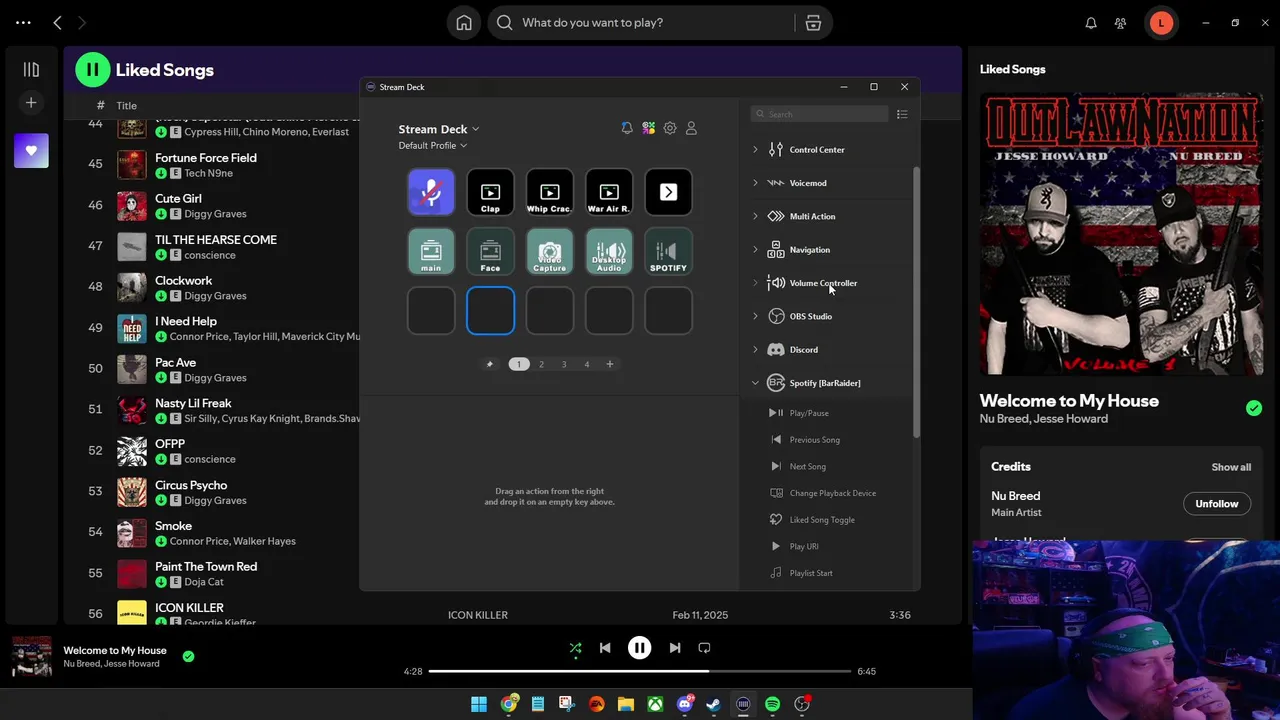1280x720 pixels.
Task: Go back with Spotify back arrow
Action: (57, 22)
